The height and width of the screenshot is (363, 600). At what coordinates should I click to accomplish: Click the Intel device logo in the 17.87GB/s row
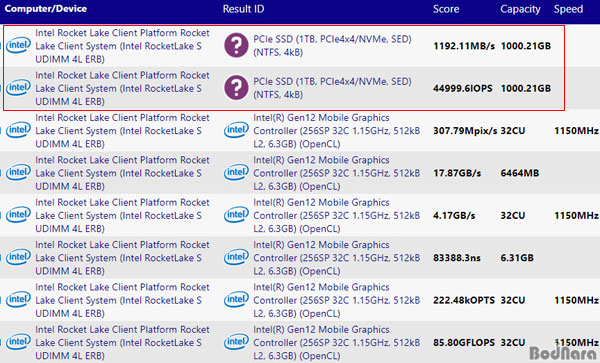[x=18, y=173]
